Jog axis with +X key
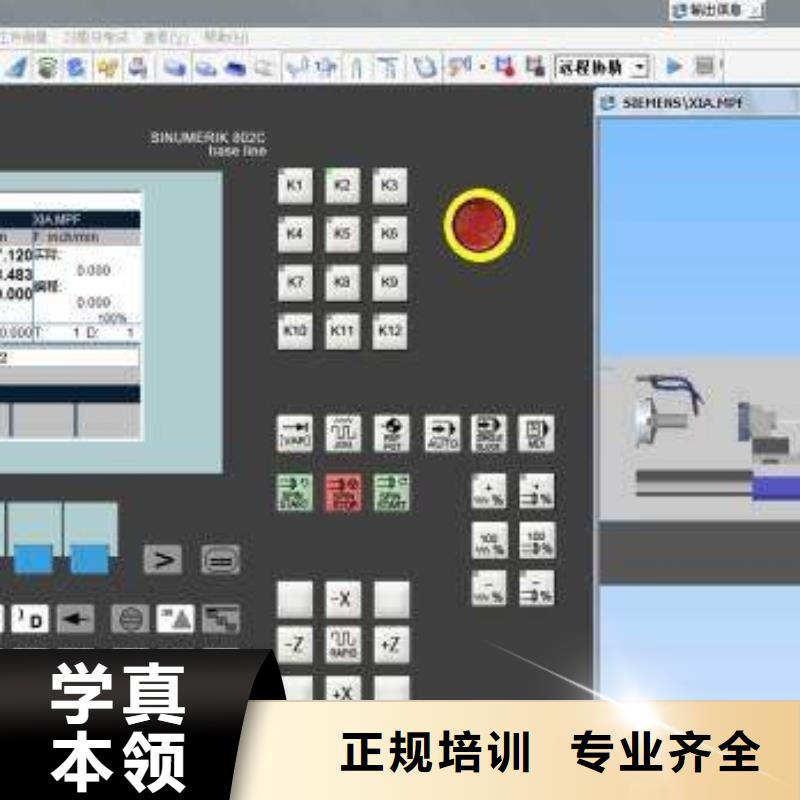Image resolution: width=800 pixels, height=800 pixels. 342,689
